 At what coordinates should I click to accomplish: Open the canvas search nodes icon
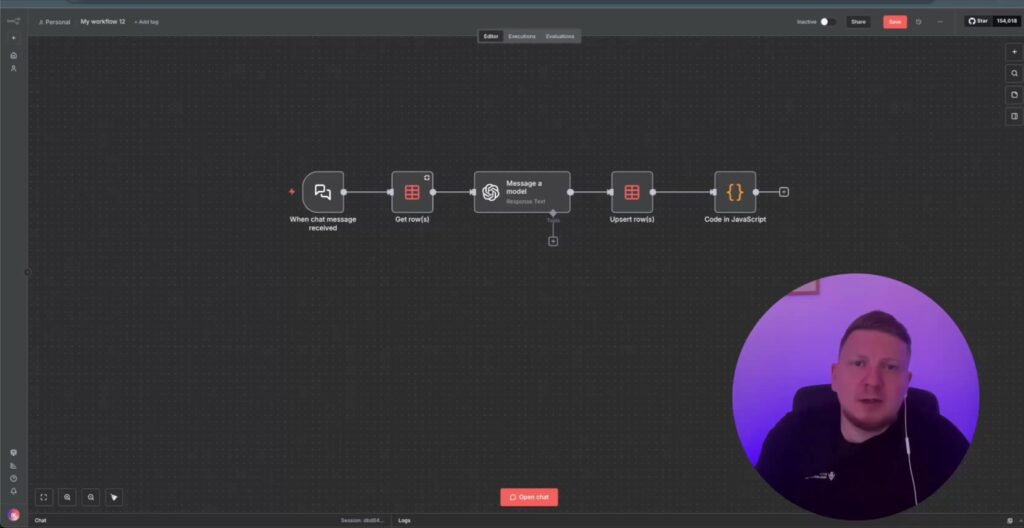pos(1014,73)
